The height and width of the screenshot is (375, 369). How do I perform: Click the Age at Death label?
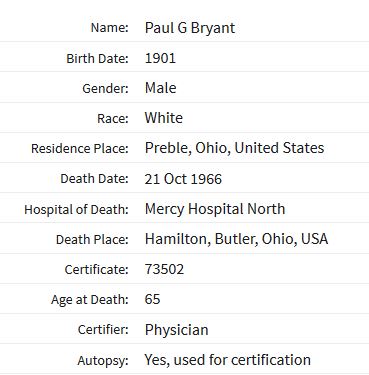coord(90,300)
